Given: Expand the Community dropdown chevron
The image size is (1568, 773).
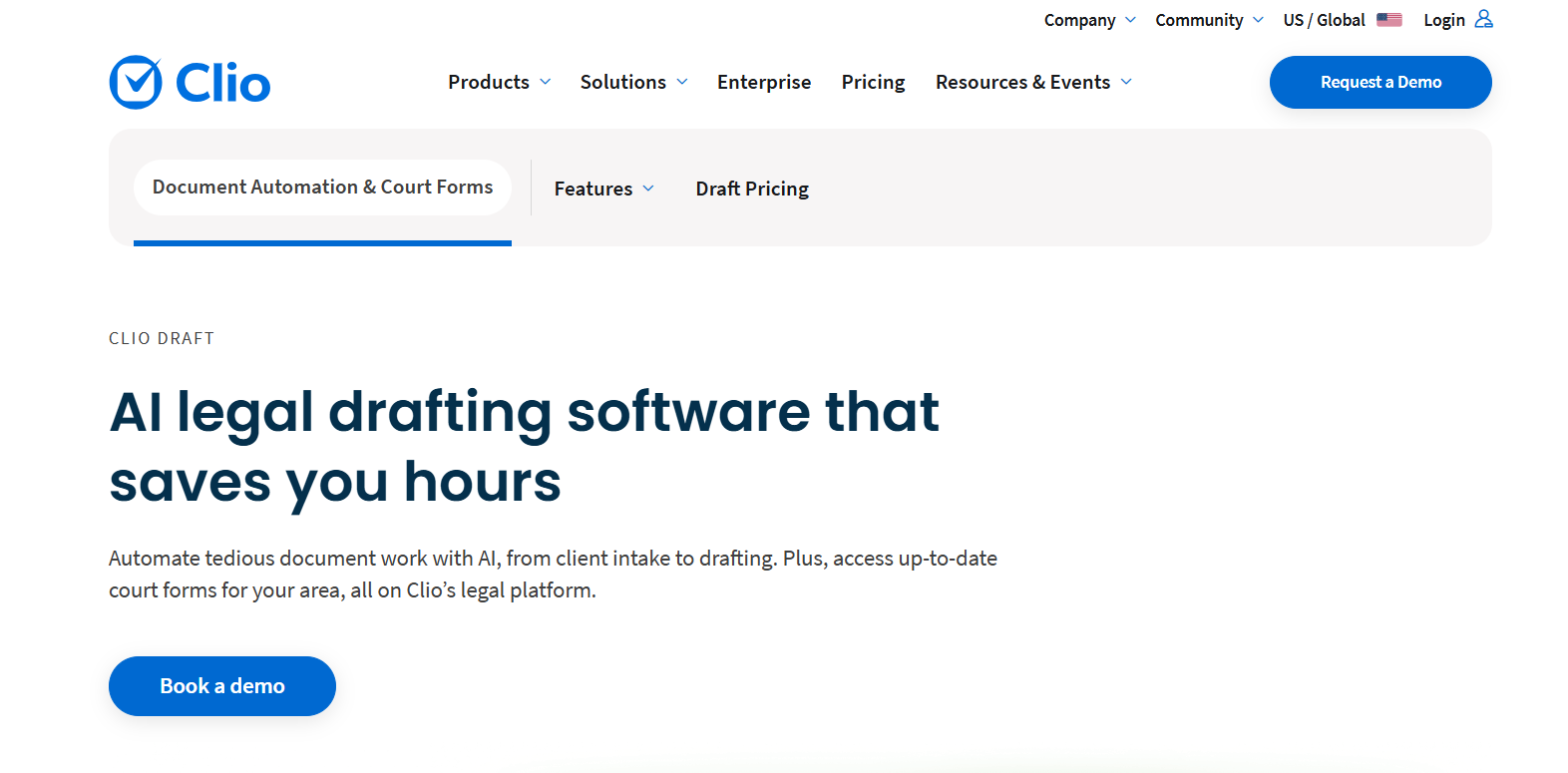Looking at the screenshot, I should click(x=1258, y=20).
